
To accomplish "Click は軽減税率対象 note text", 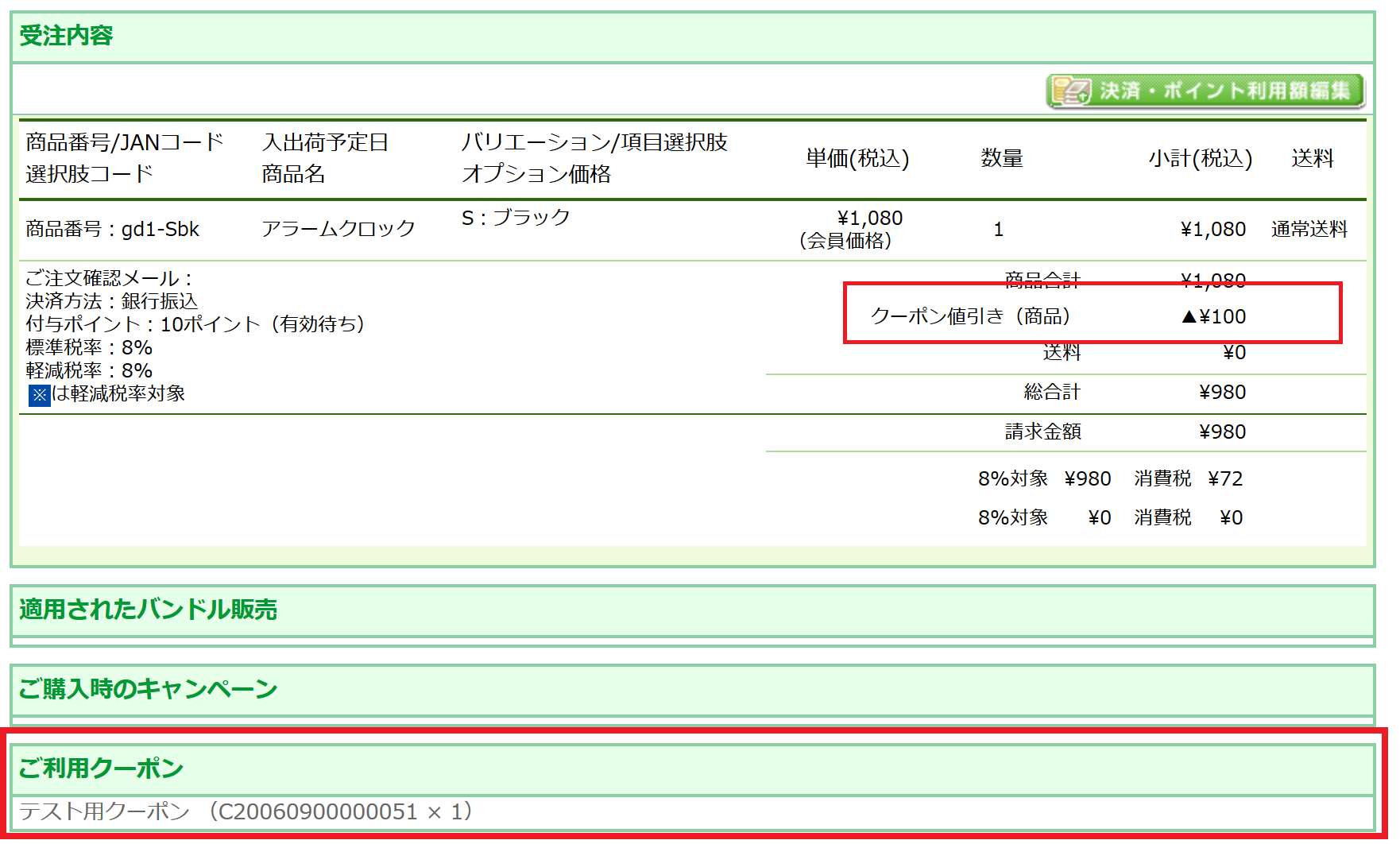I will 118,394.
